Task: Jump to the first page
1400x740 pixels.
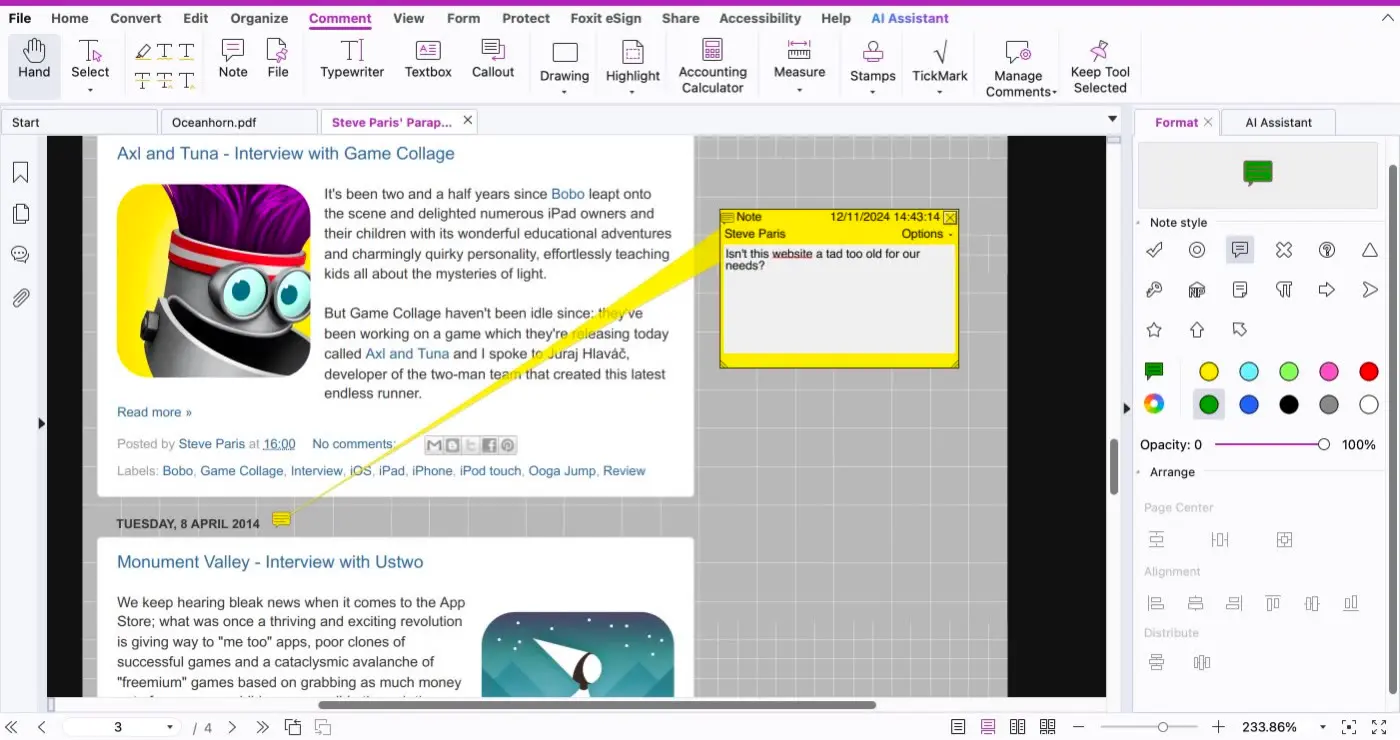Action: point(12,727)
